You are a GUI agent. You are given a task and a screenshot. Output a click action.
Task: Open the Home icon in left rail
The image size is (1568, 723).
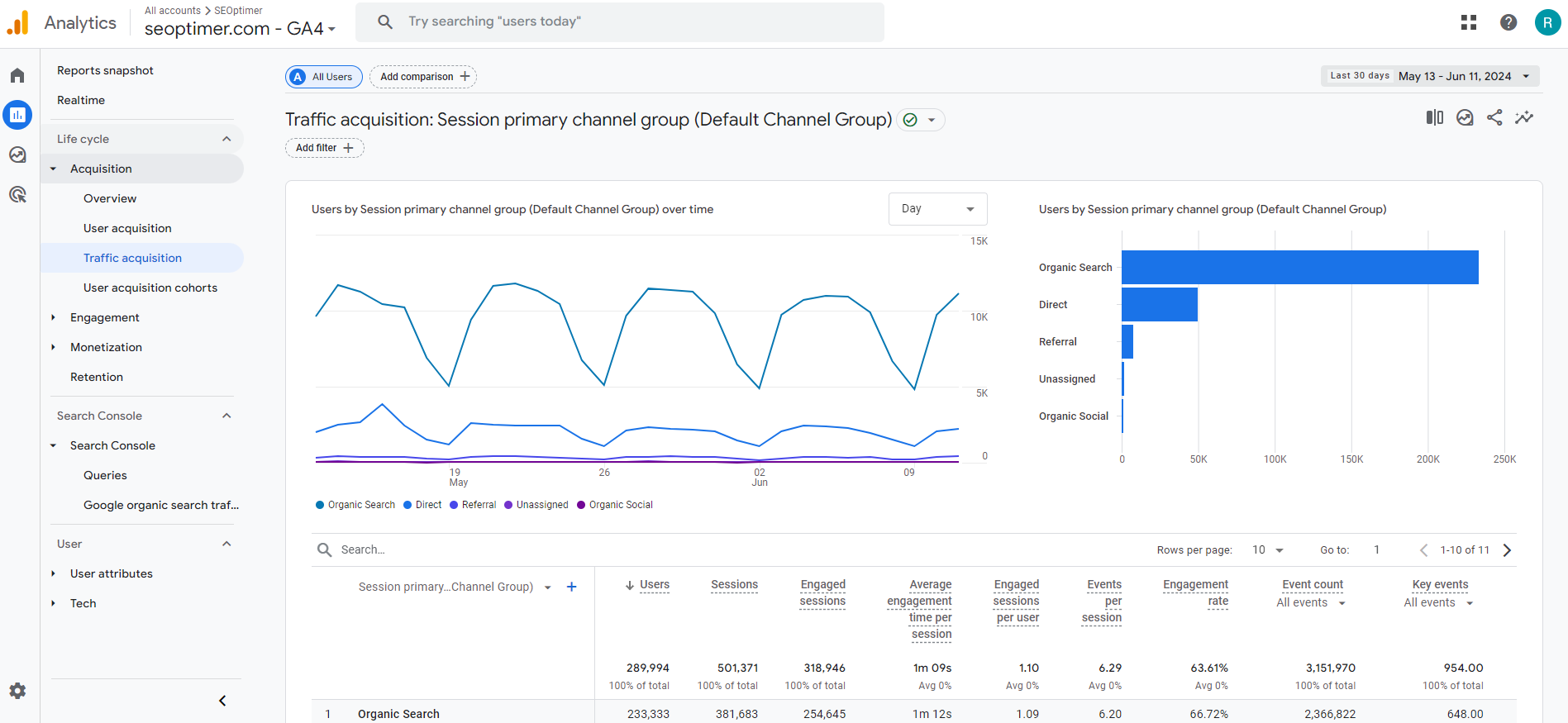(x=17, y=76)
